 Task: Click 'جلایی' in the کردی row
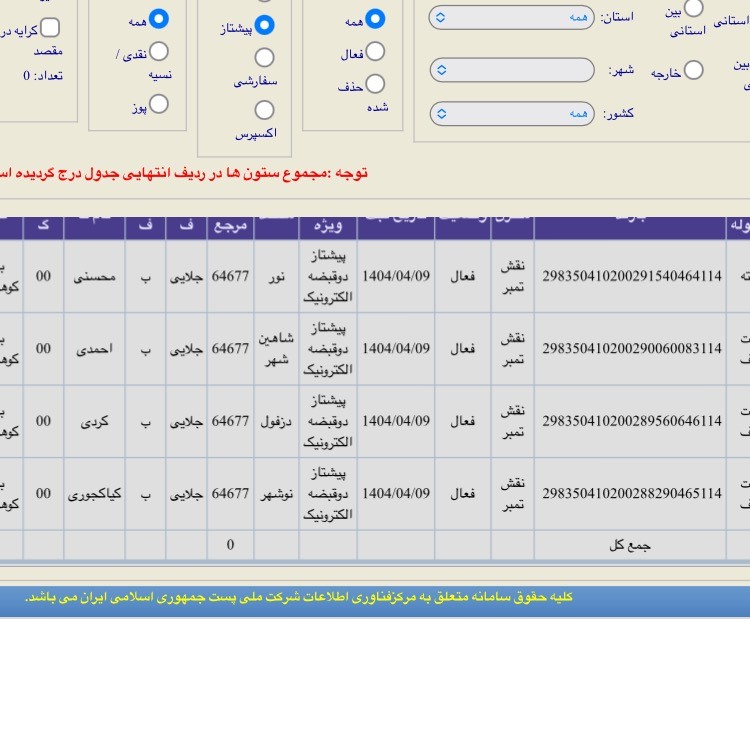[x=186, y=421]
